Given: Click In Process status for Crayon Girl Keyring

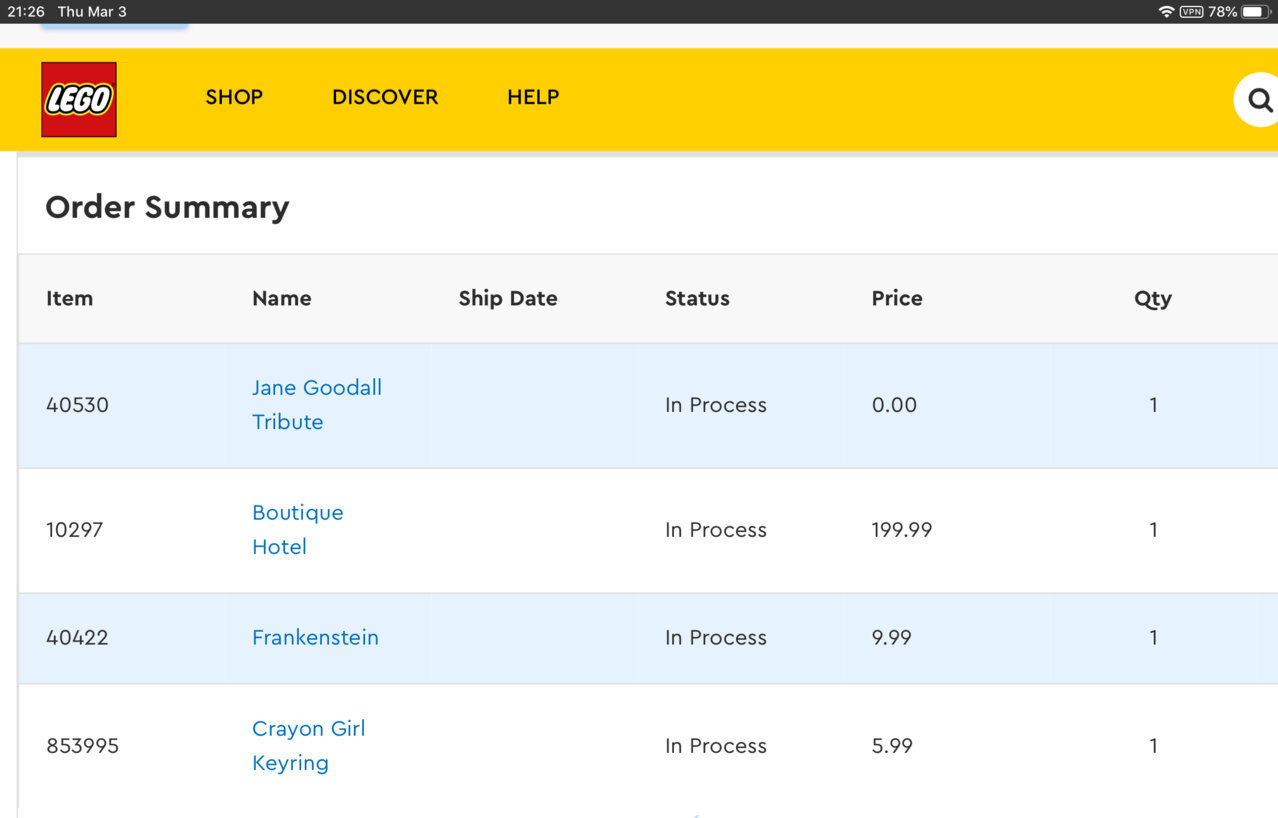Looking at the screenshot, I should pos(716,746).
